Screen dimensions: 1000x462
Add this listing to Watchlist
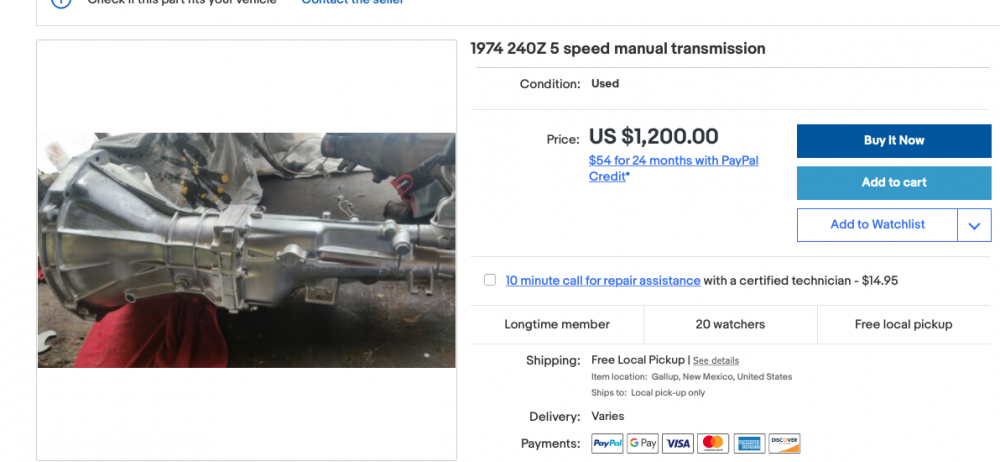[x=877, y=225]
